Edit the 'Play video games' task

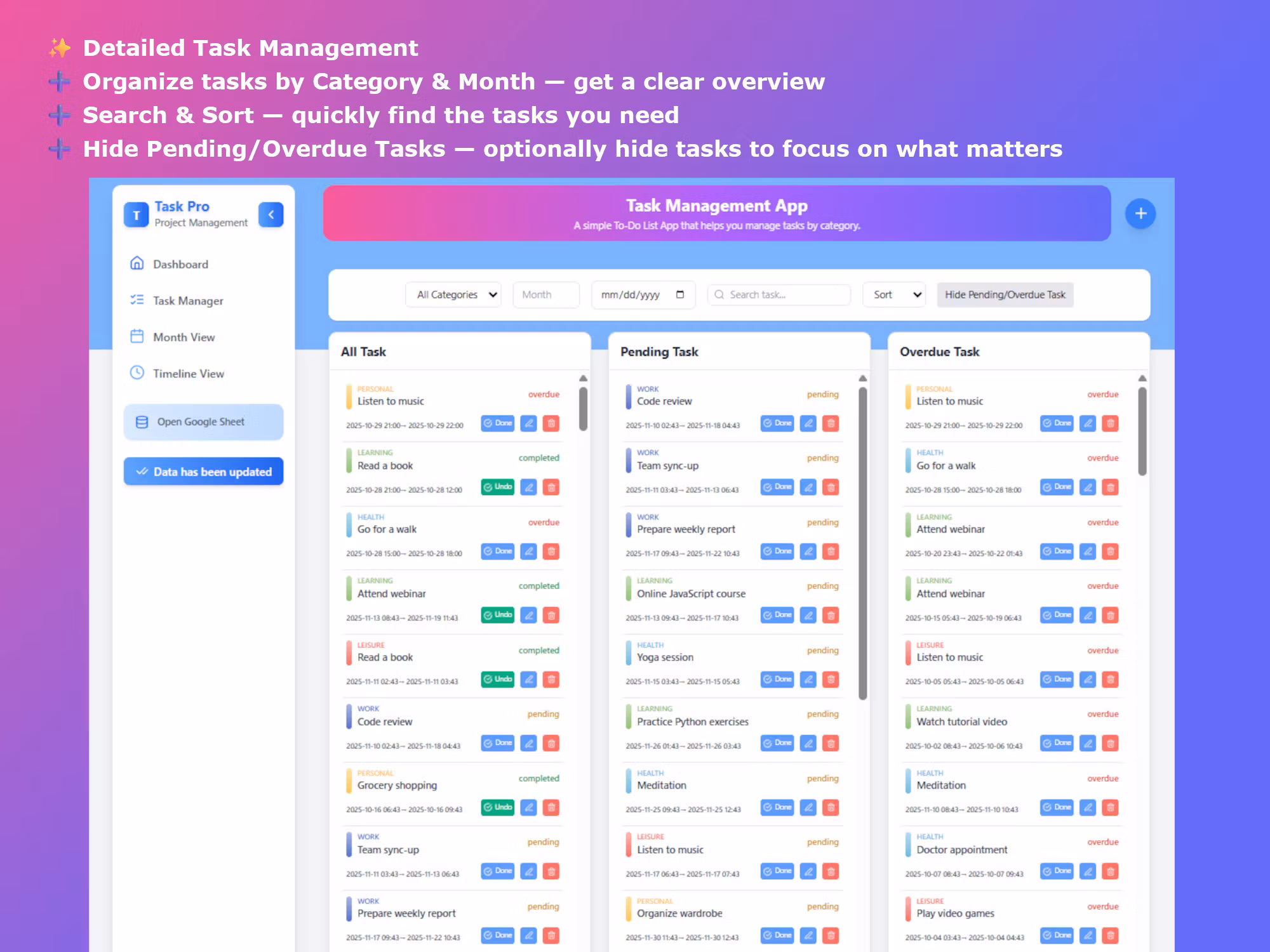(1088, 935)
